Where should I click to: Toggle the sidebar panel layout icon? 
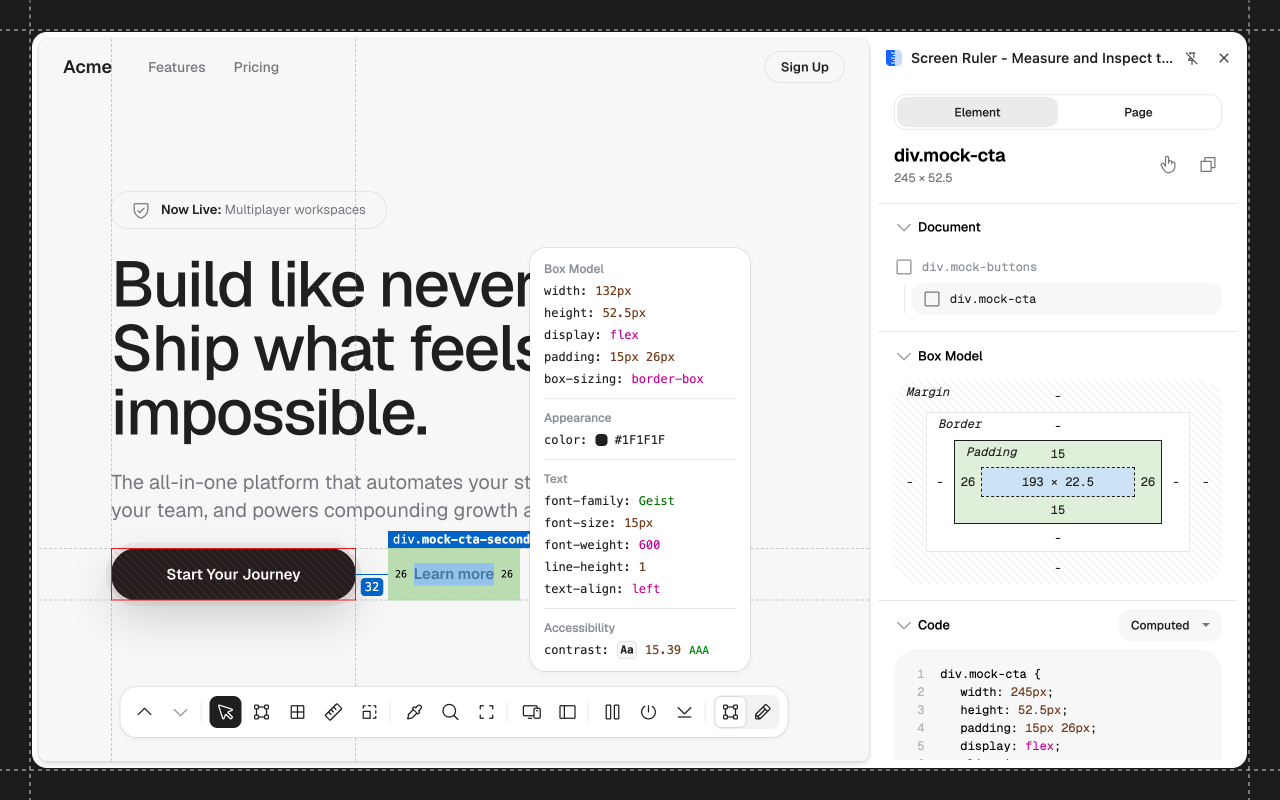click(567, 712)
